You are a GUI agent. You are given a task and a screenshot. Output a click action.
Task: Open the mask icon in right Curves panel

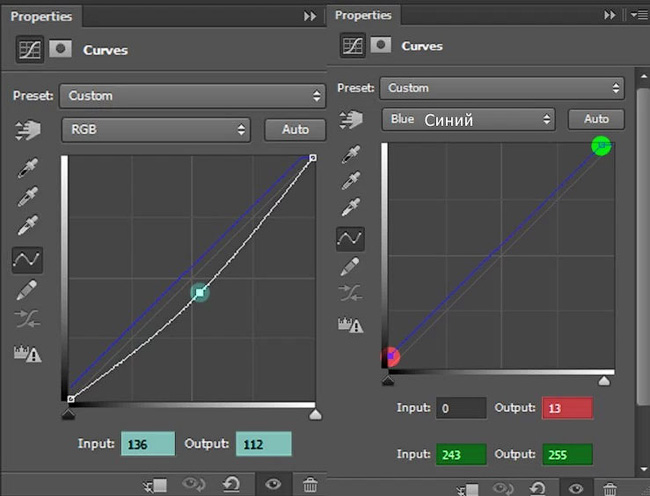381,44
